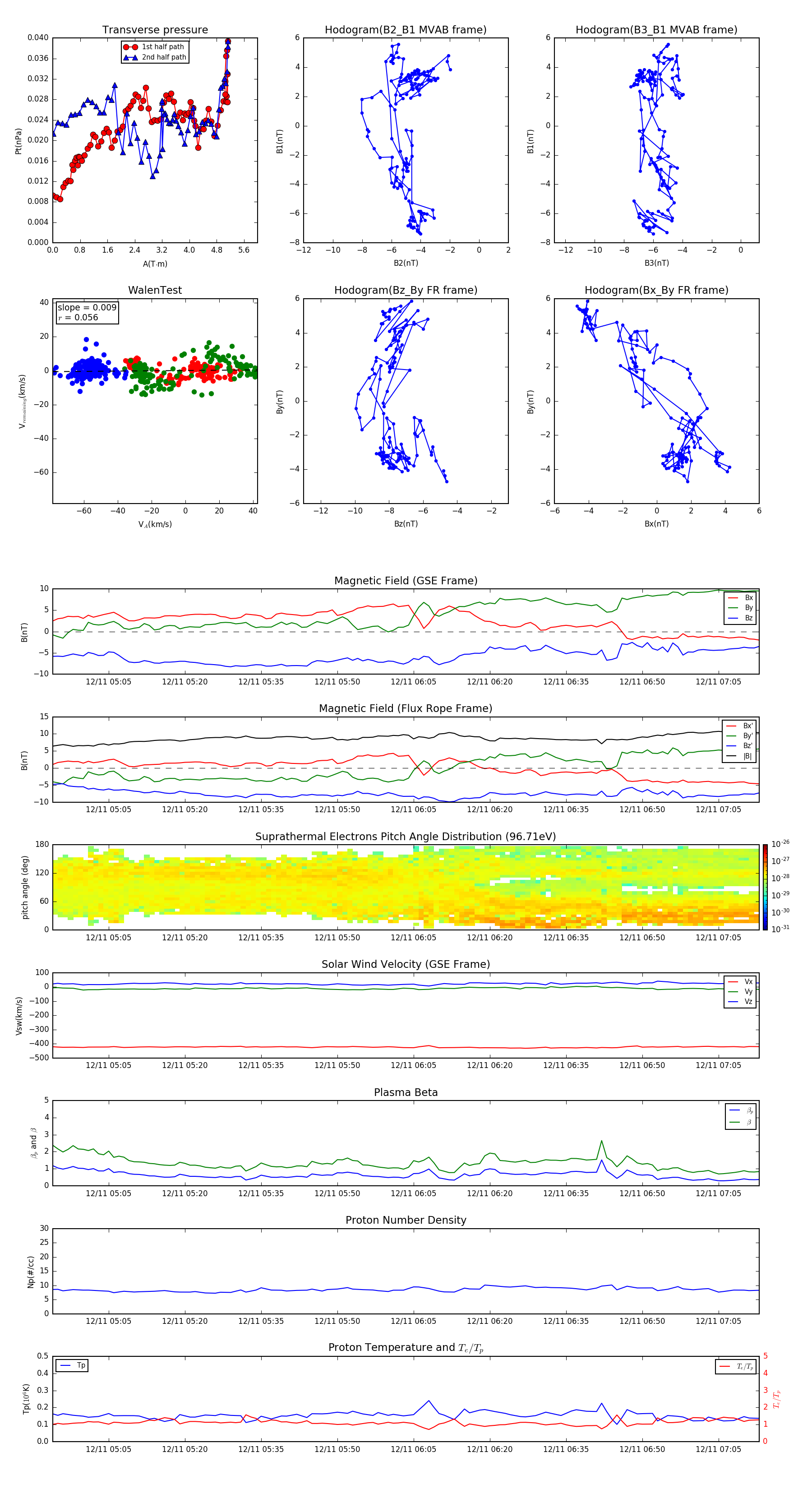Click Bx' legend entry in Flux Rope plot
The height and width of the screenshot is (1489, 812).
[x=740, y=726]
